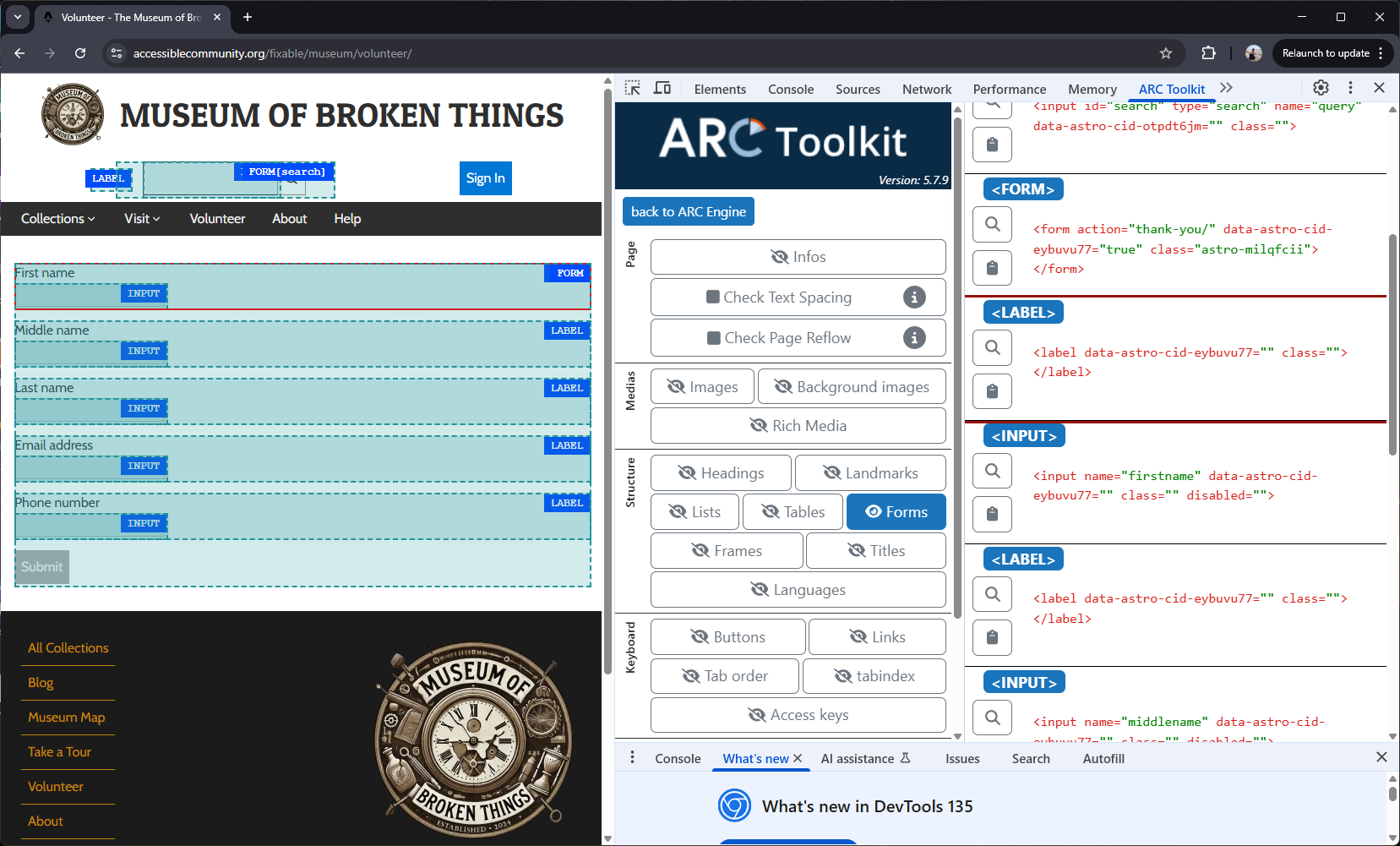Image resolution: width=1400 pixels, height=846 pixels.
Task: Open the drawer three-dot menu beside Console
Action: [632, 757]
